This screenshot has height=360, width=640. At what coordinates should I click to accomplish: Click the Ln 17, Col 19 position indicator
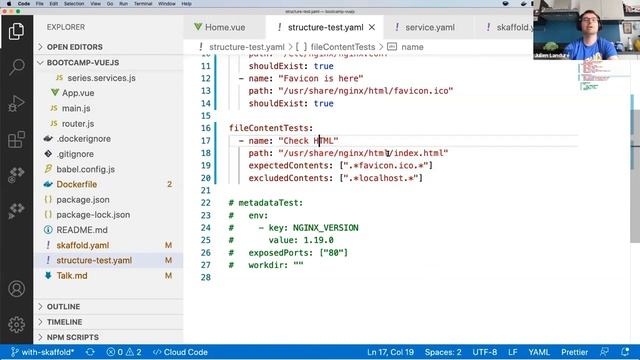(390, 352)
